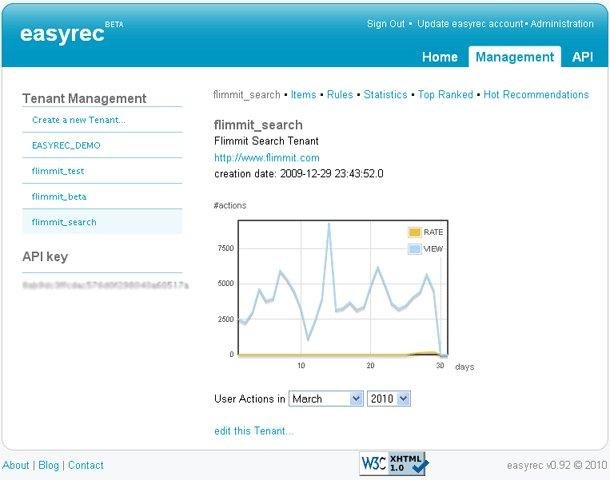610x480 pixels.
Task: Select the flimmit_search tenant in sidebar
Action: pyautogui.click(x=102, y=222)
